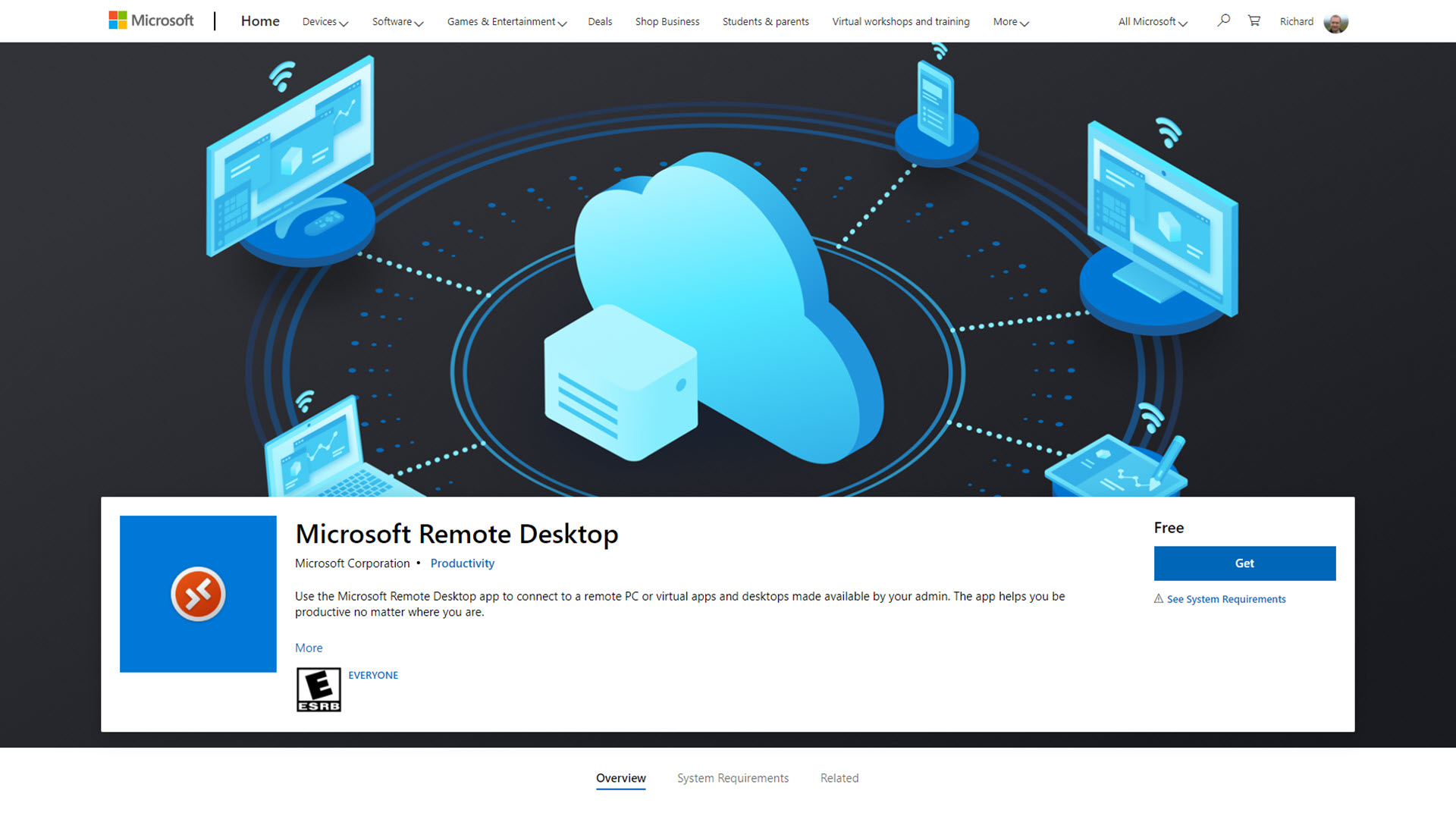Click the user profile icon for Richard
The height and width of the screenshot is (819, 1456).
click(1337, 21)
